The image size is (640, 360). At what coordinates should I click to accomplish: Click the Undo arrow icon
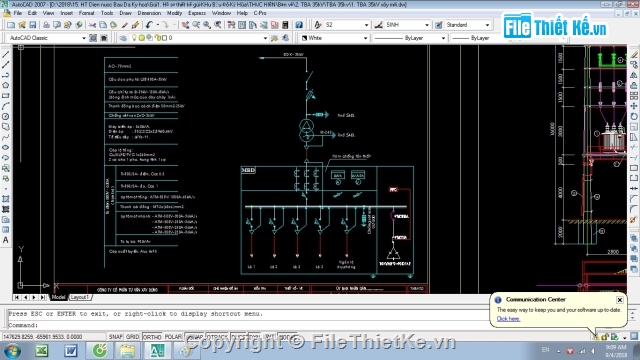point(149,25)
